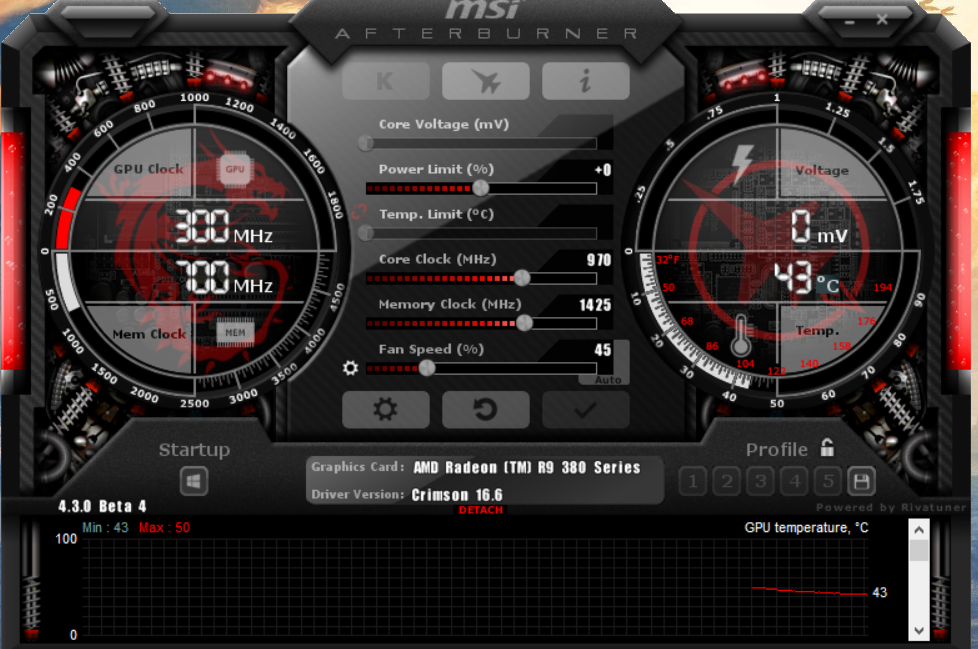The image size is (978, 649).
Task: Minimize the Afterburner window
Action: [x=850, y=22]
